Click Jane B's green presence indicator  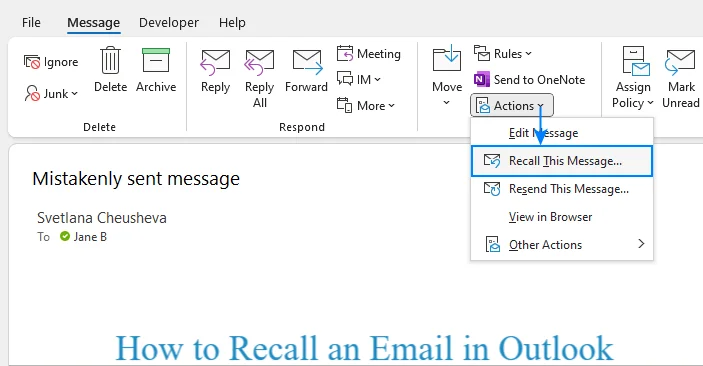pyautogui.click(x=65, y=236)
